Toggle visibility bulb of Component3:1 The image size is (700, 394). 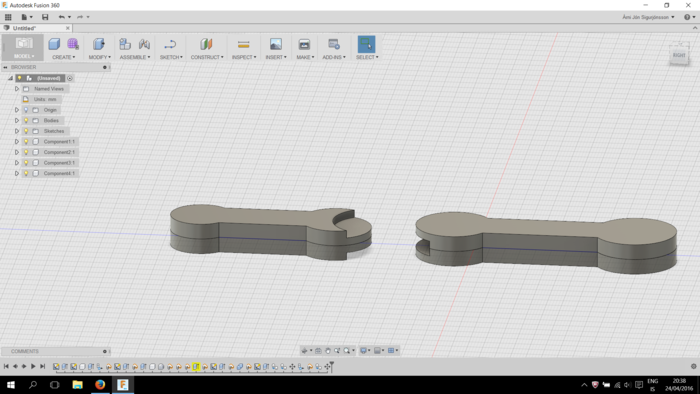pyautogui.click(x=26, y=163)
